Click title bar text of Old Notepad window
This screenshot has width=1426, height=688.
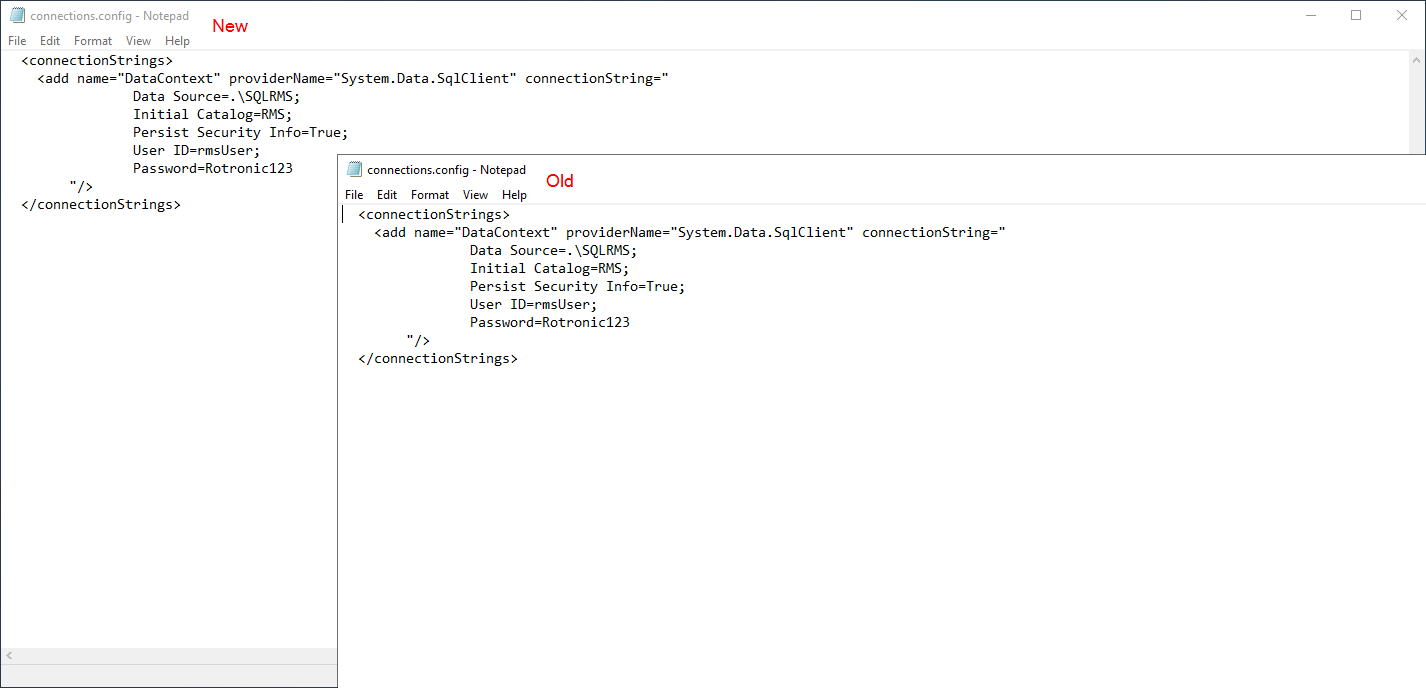[x=446, y=170]
